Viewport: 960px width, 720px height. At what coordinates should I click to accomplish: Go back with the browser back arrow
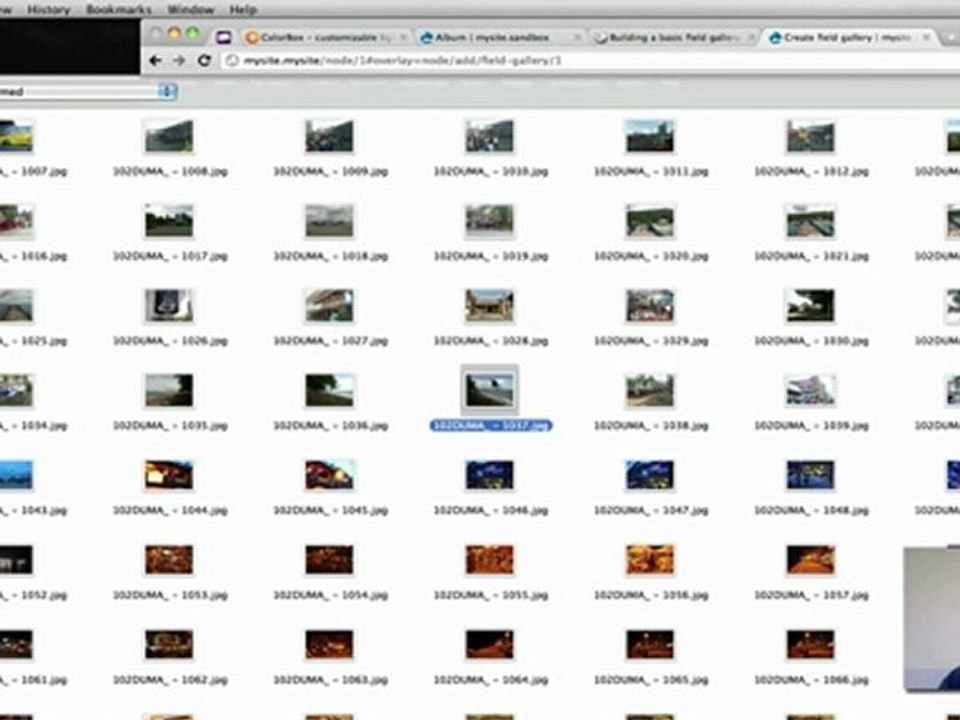pos(156,60)
